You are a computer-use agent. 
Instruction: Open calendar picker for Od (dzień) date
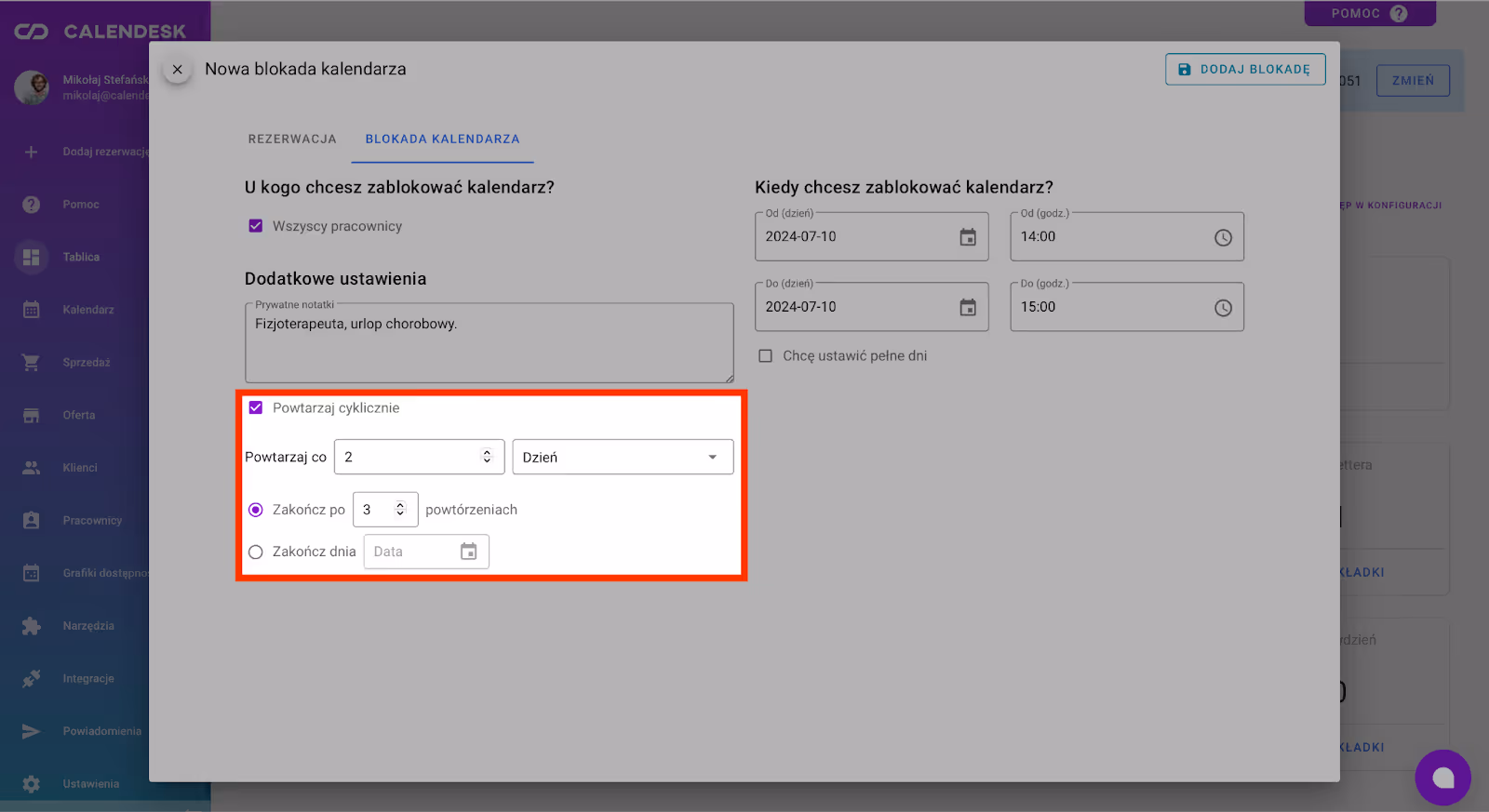968,237
